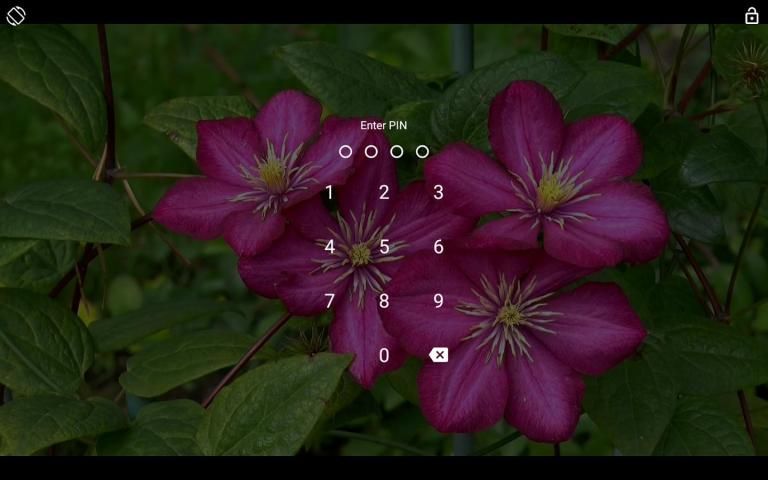Select the 4 key
The image size is (768, 480).
(330, 247)
